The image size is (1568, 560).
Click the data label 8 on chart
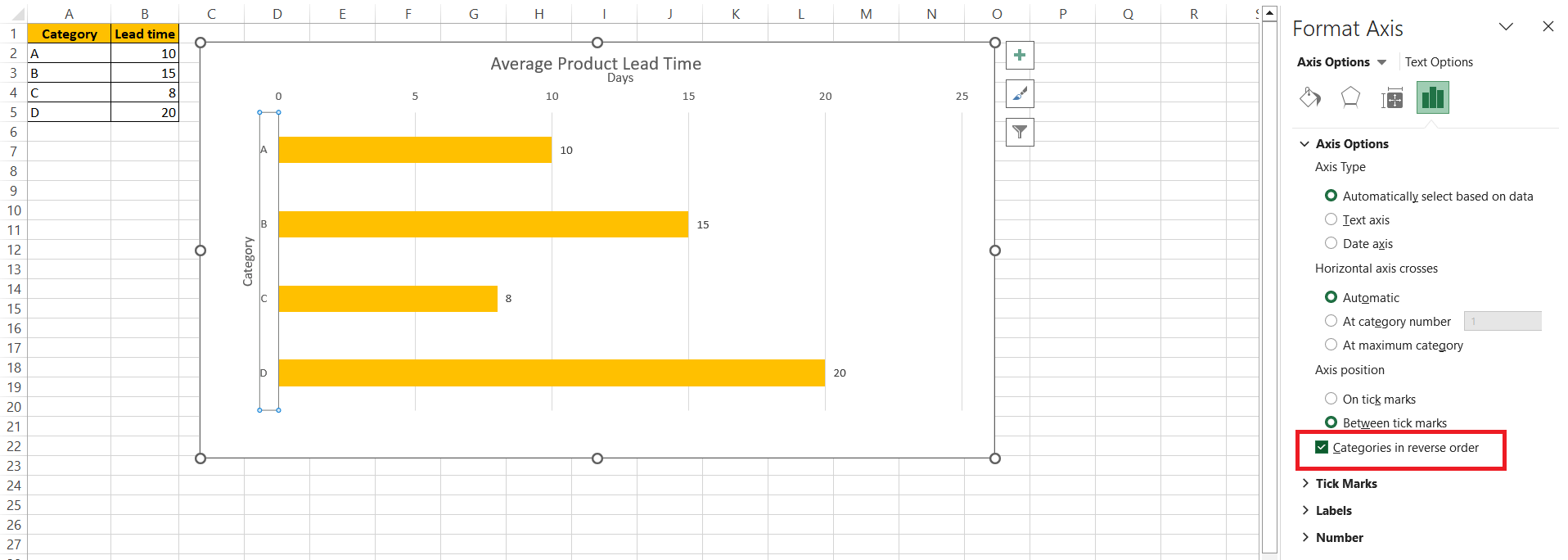point(508,299)
